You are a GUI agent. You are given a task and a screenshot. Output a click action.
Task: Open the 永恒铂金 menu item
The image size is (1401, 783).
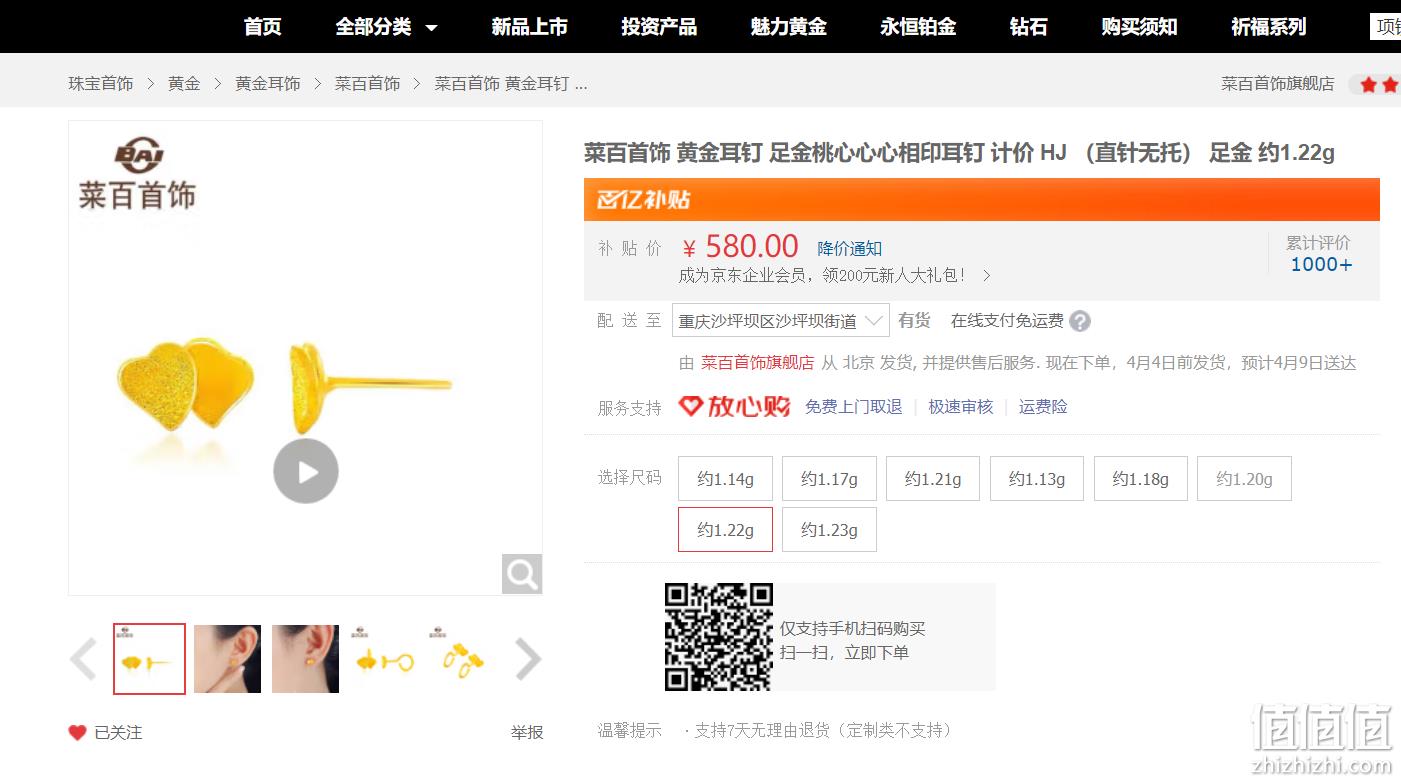tap(918, 27)
